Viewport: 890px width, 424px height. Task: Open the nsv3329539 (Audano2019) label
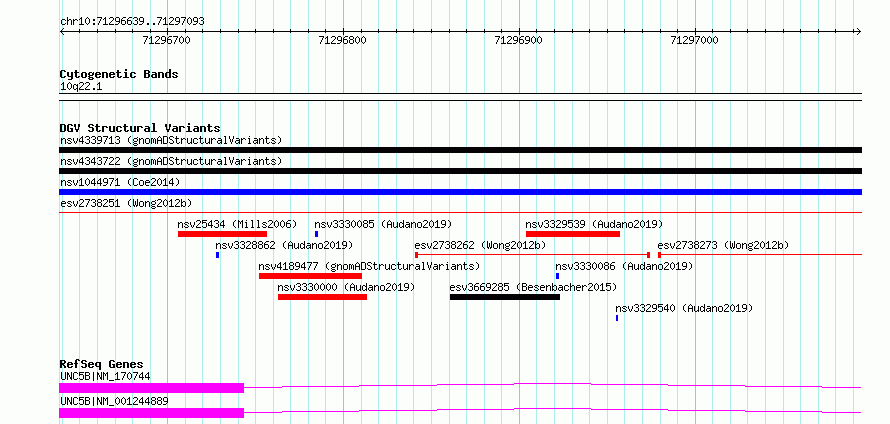pos(594,224)
